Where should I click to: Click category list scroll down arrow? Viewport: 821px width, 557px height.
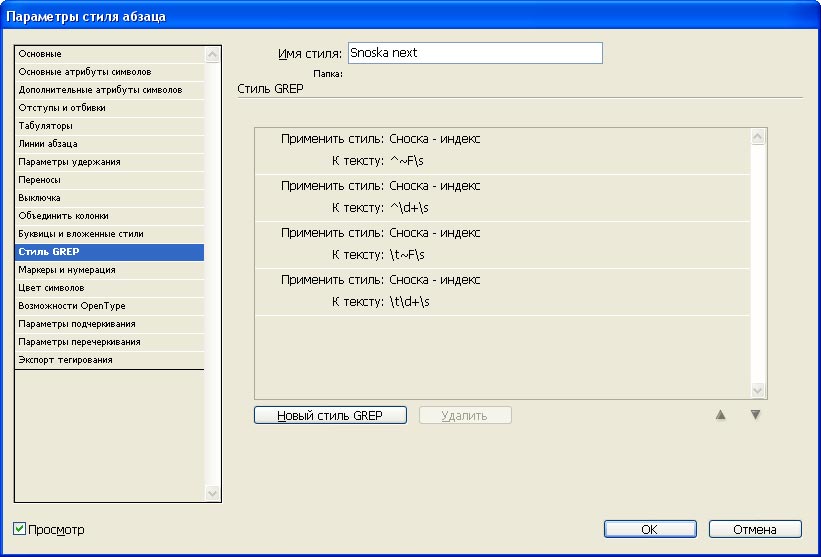coord(213,493)
